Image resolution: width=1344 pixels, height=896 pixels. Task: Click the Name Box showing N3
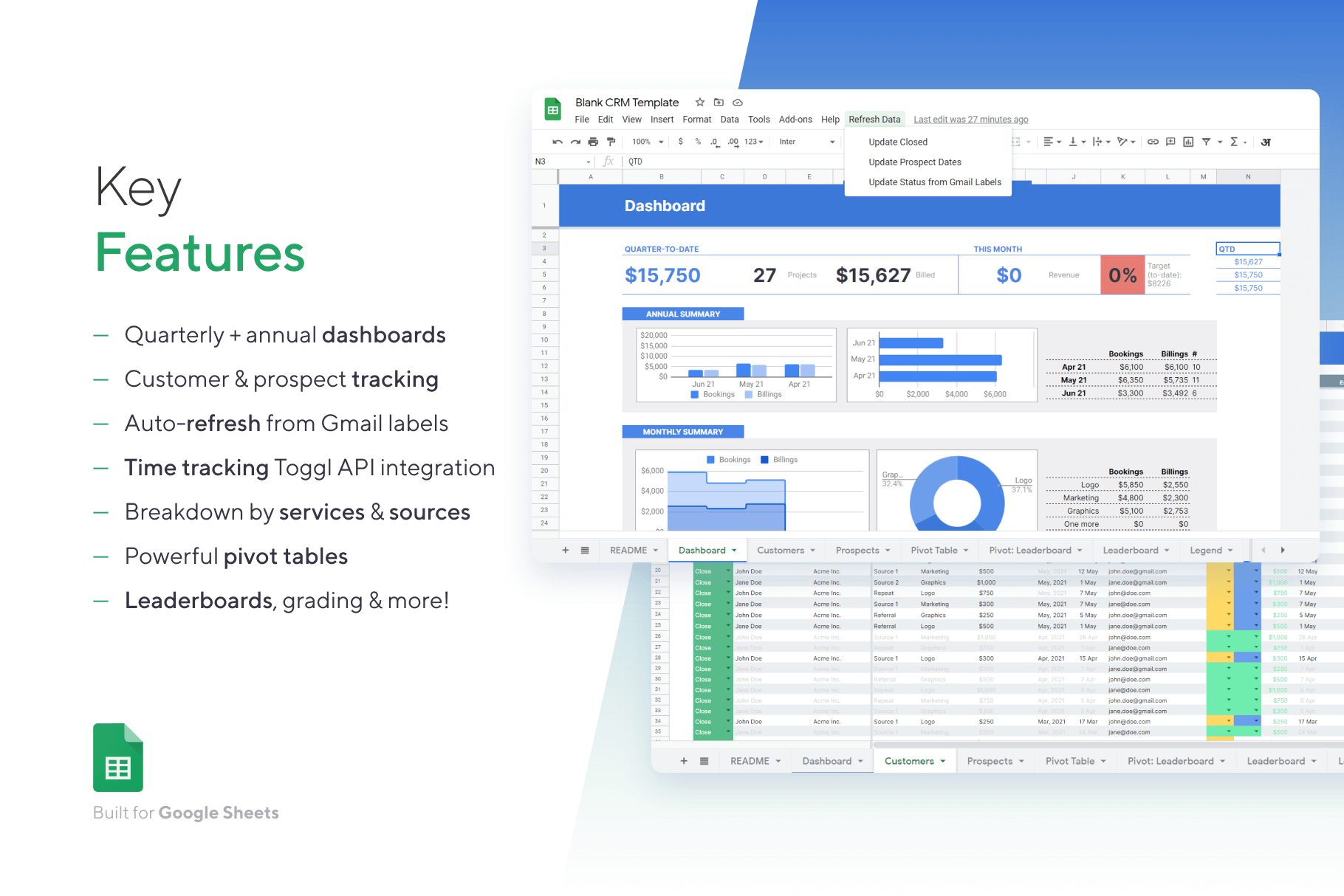pos(561,162)
